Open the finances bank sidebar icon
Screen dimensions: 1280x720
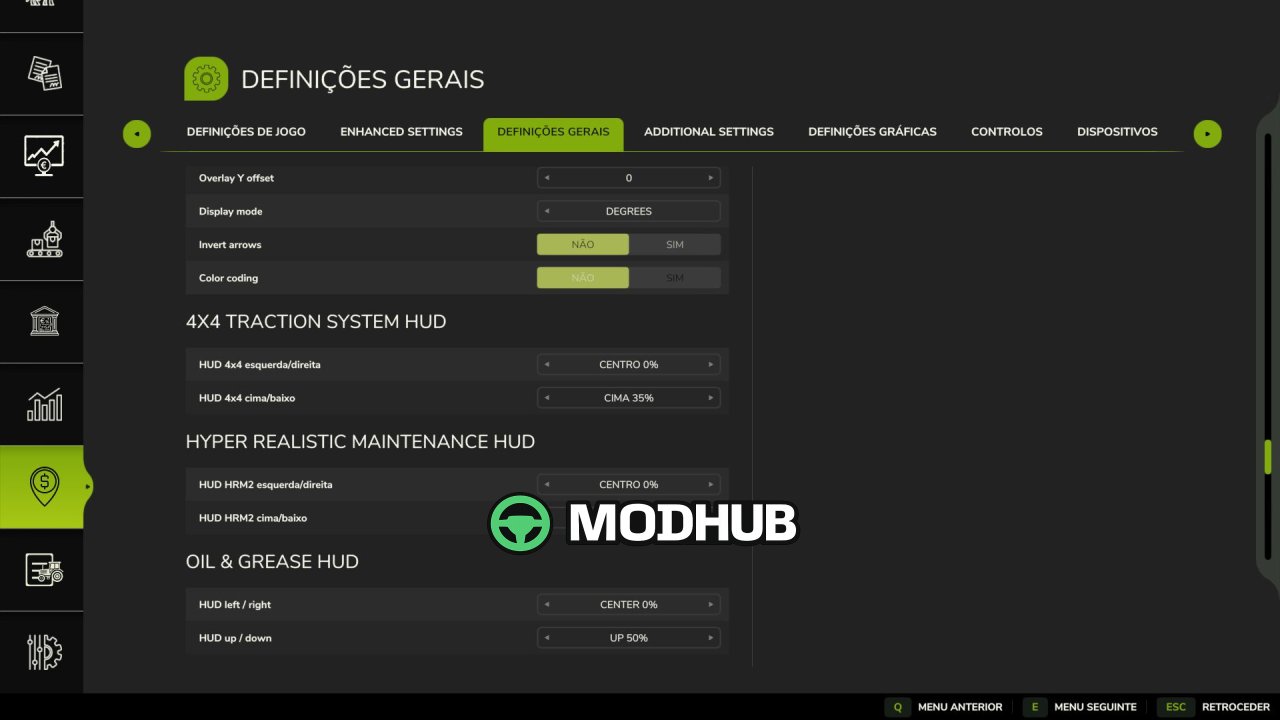pos(44,321)
